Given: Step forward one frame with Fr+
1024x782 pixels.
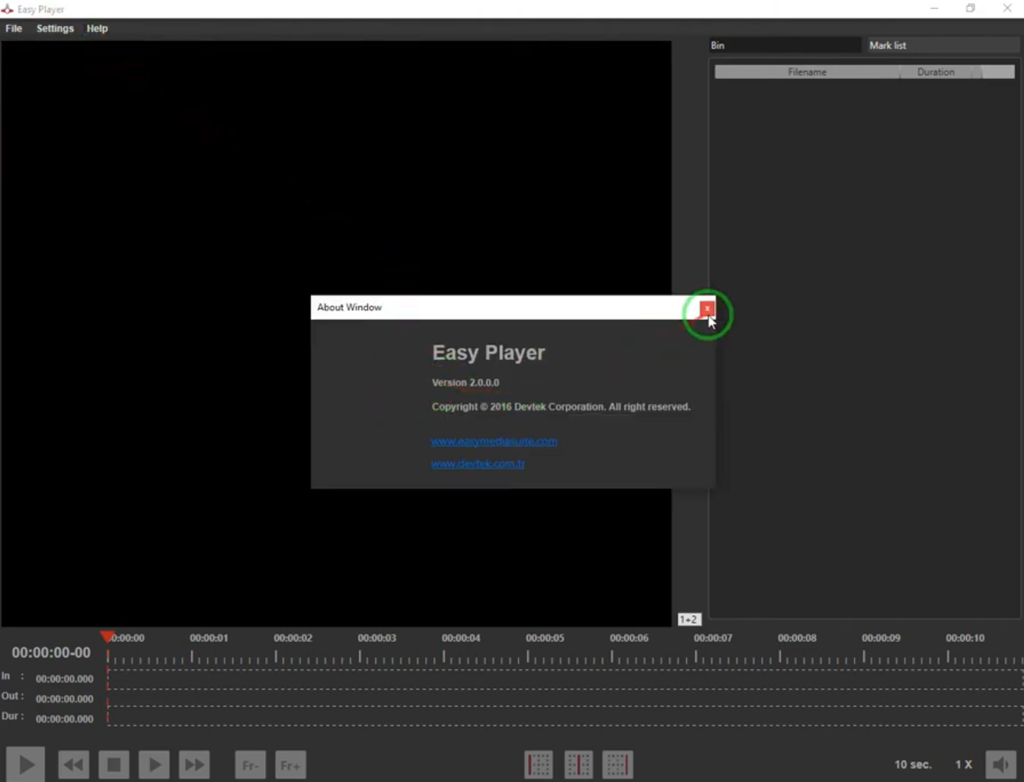Looking at the screenshot, I should pos(290,764).
